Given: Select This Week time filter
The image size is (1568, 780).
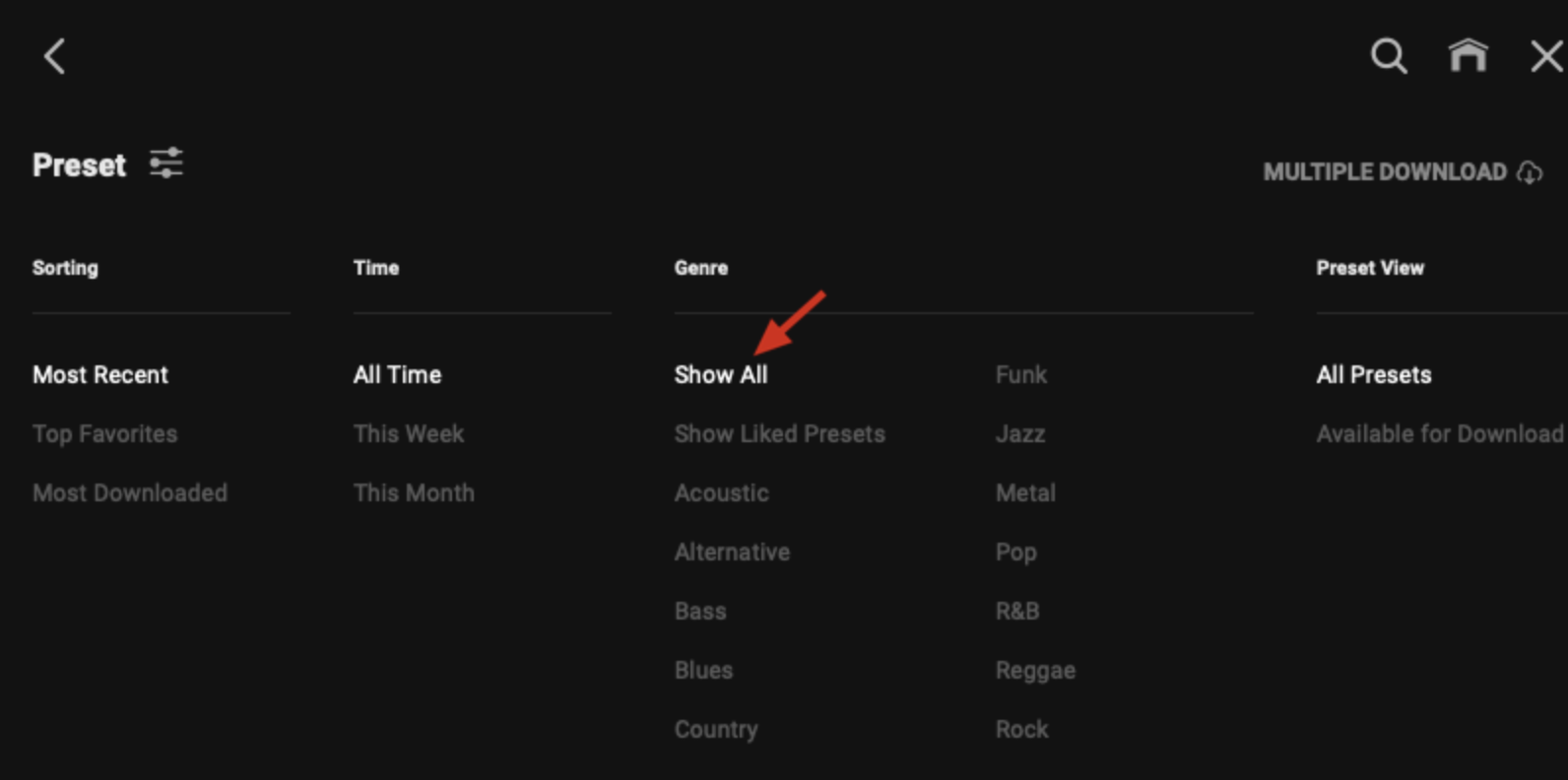Looking at the screenshot, I should click(409, 433).
